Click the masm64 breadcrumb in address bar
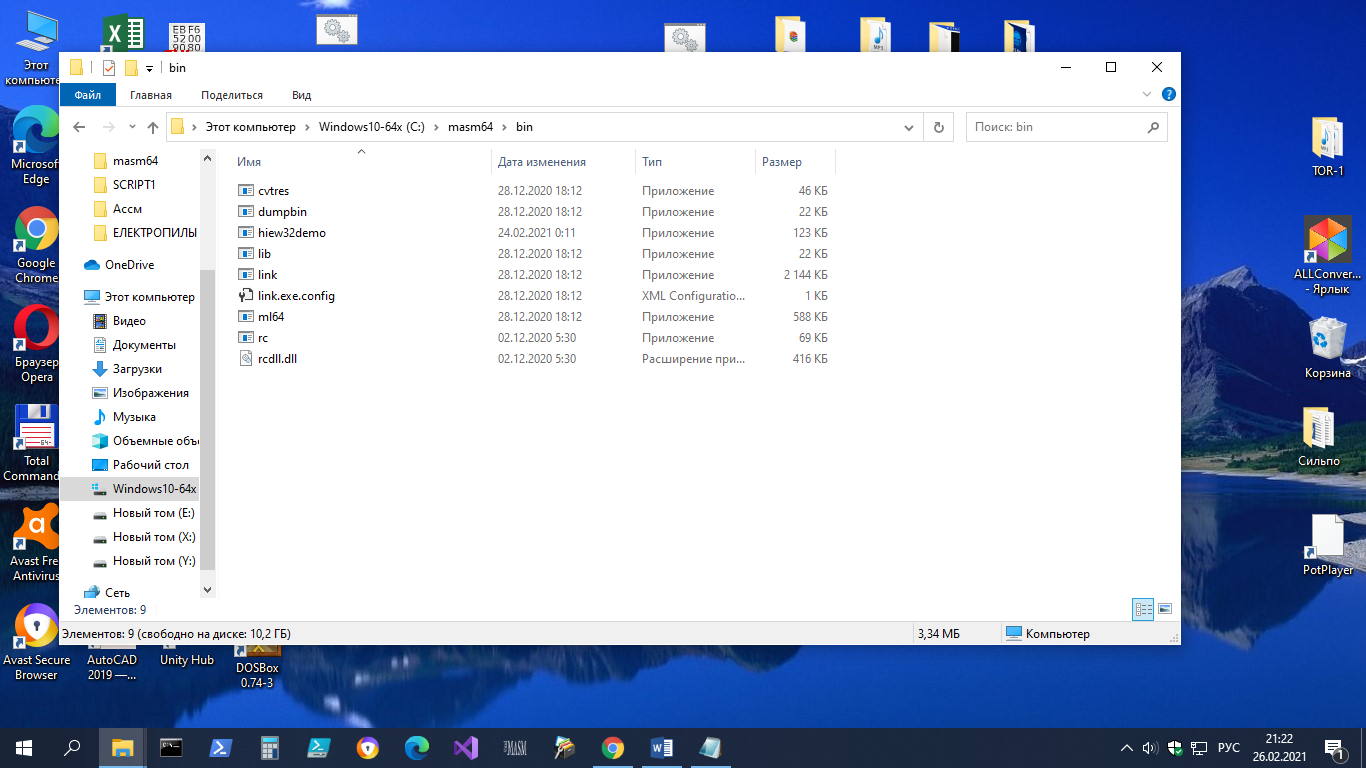Image resolution: width=1366 pixels, height=768 pixels. pos(470,127)
